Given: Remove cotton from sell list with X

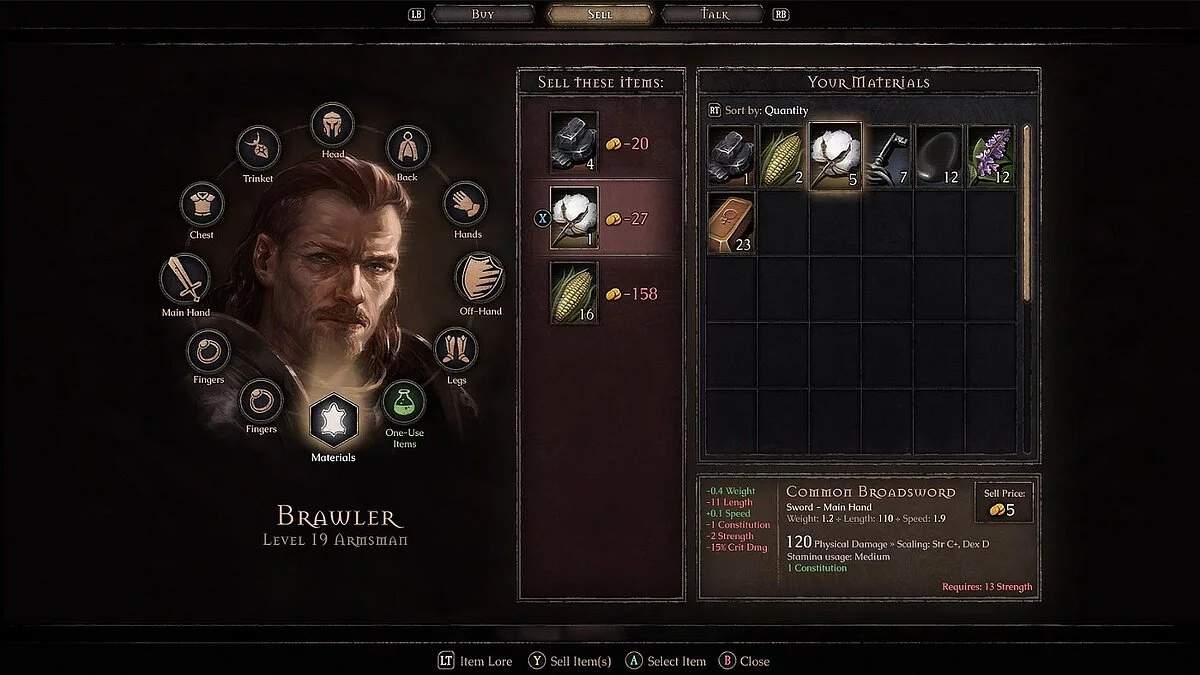Looking at the screenshot, I should pos(541,218).
